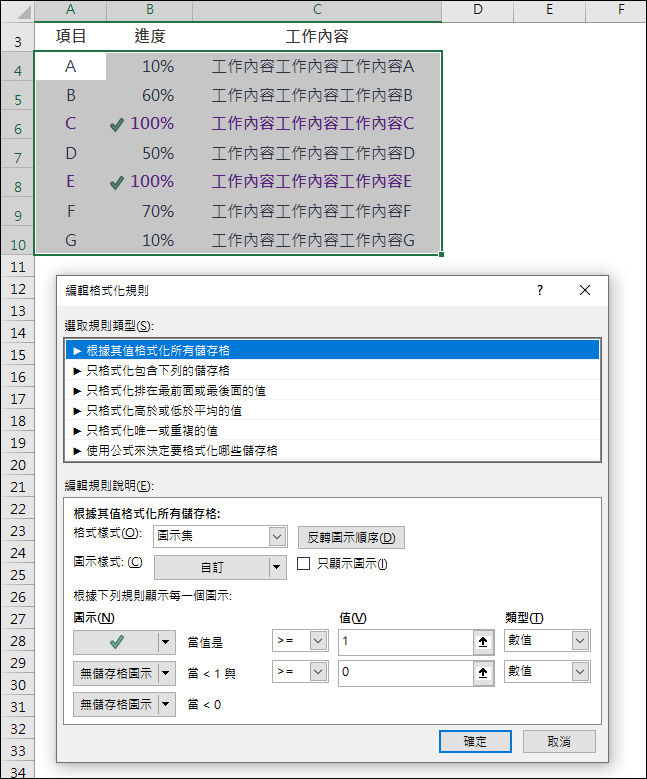Select row 4 header
This screenshot has width=647, height=779.
click(17, 66)
